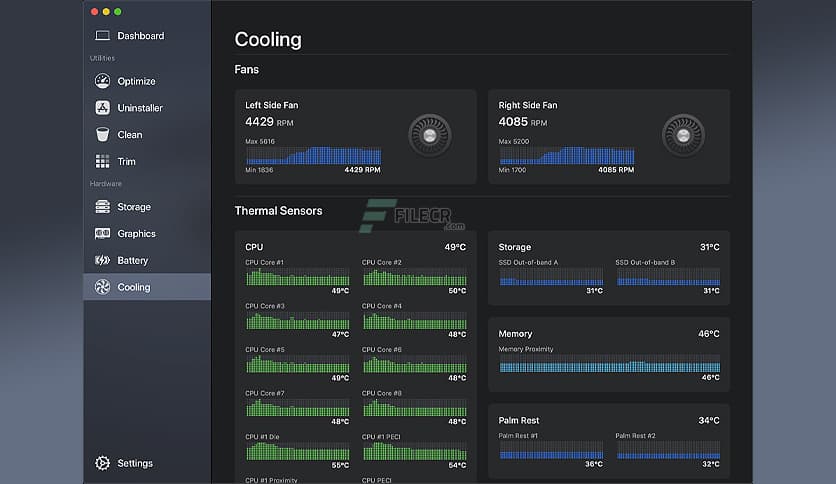The image size is (836, 484).
Task: Select the SSD Out-of-band A graph
Action: (551, 279)
